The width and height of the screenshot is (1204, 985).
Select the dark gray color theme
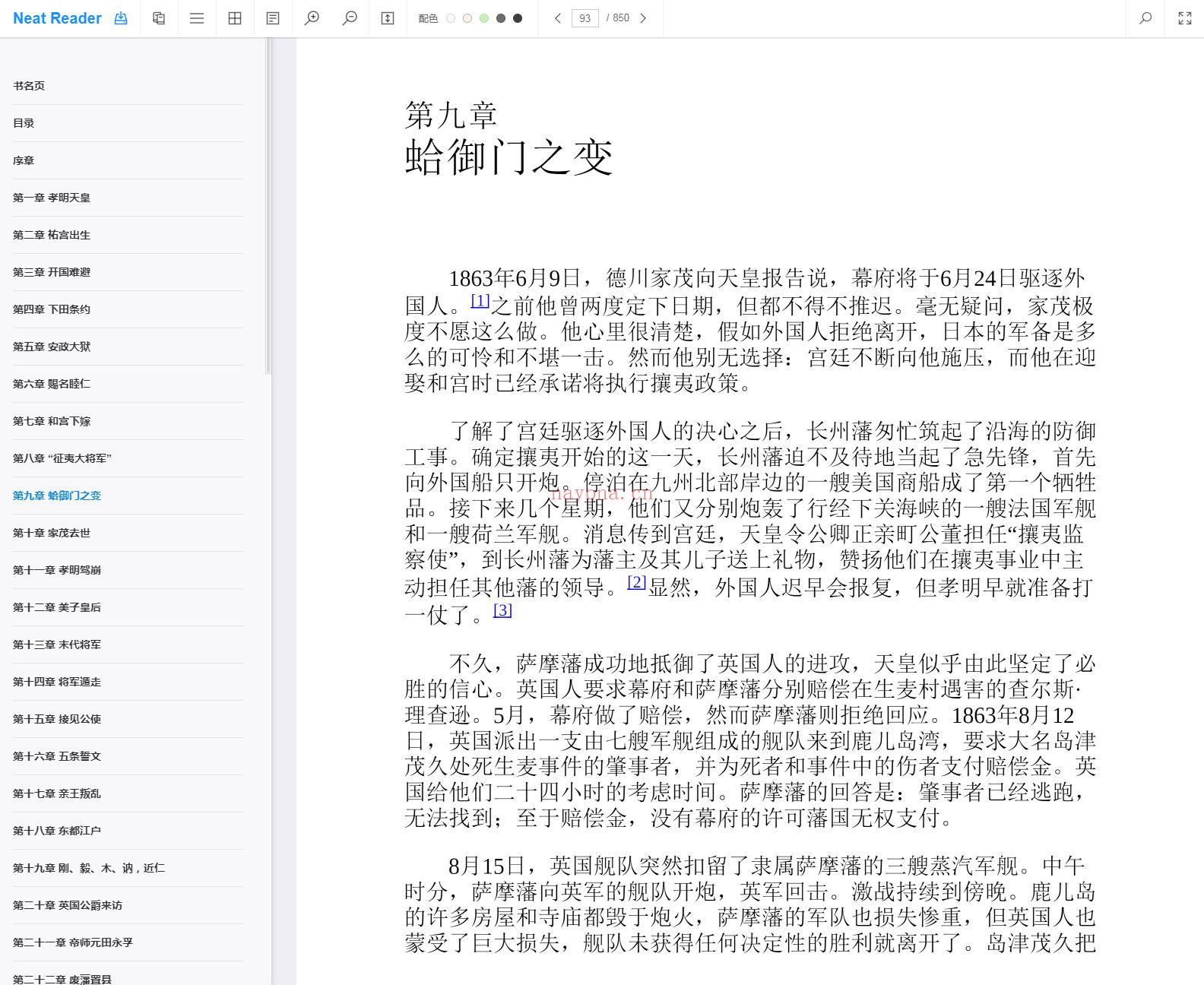[x=501, y=18]
